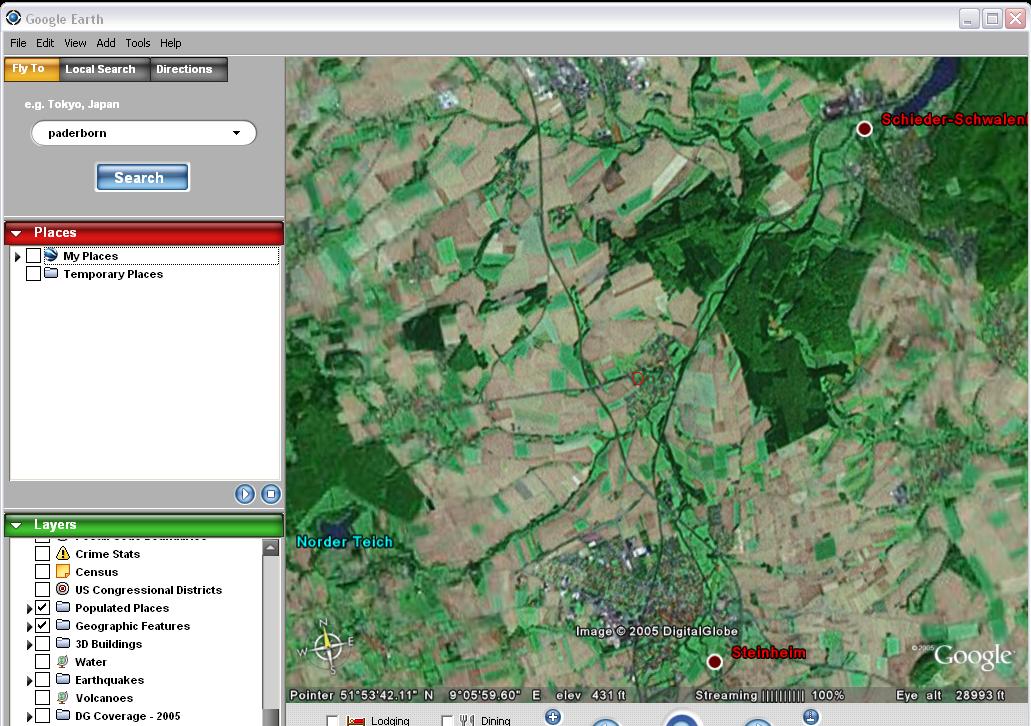Check the Temporary Places checkbox

point(34,274)
